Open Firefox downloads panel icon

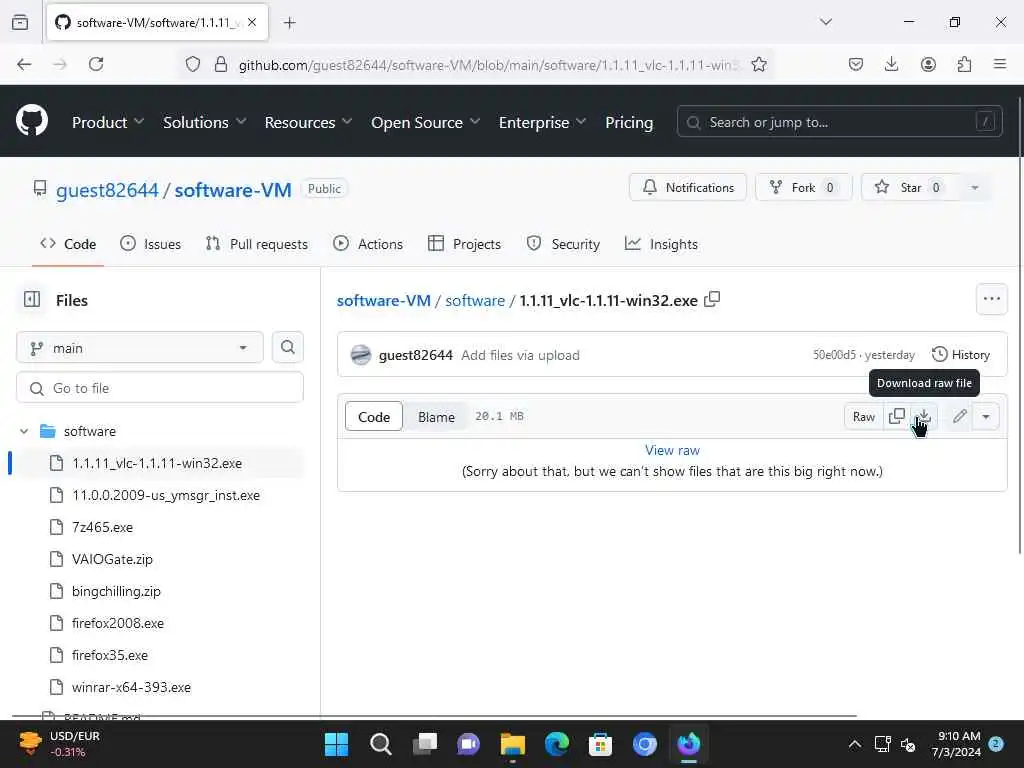point(891,64)
